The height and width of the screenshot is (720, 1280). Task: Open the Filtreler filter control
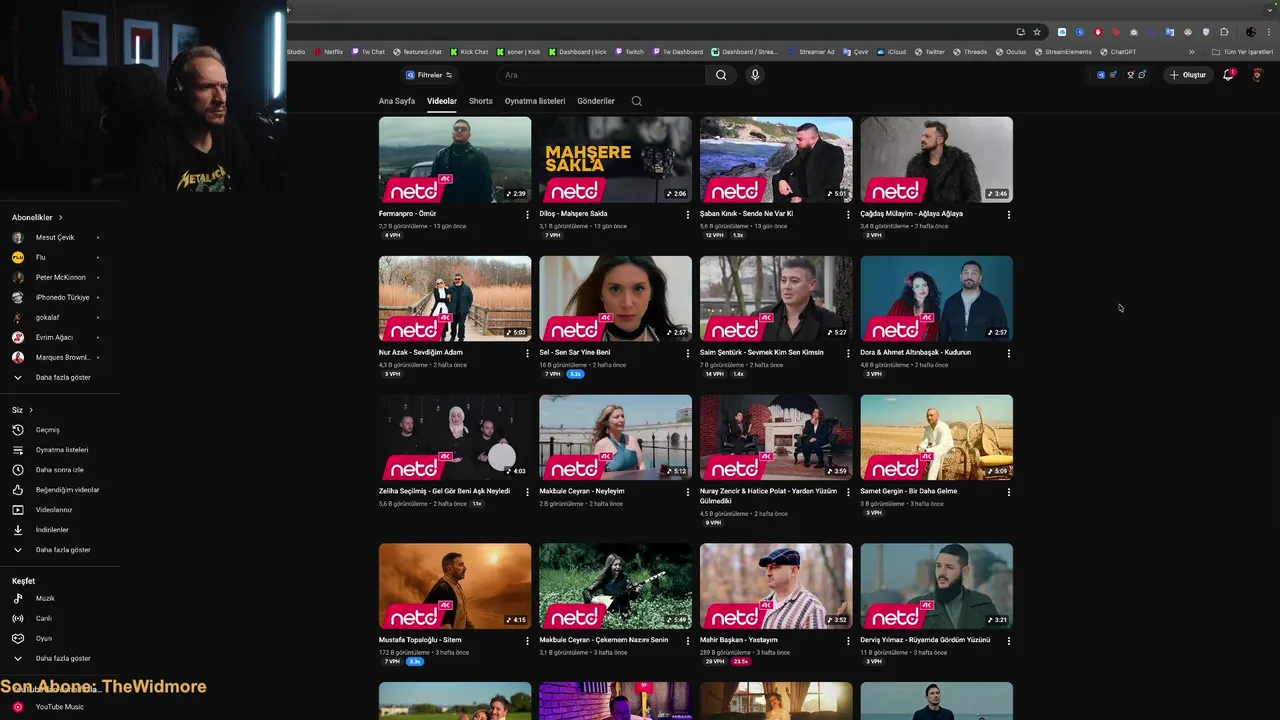click(x=429, y=75)
